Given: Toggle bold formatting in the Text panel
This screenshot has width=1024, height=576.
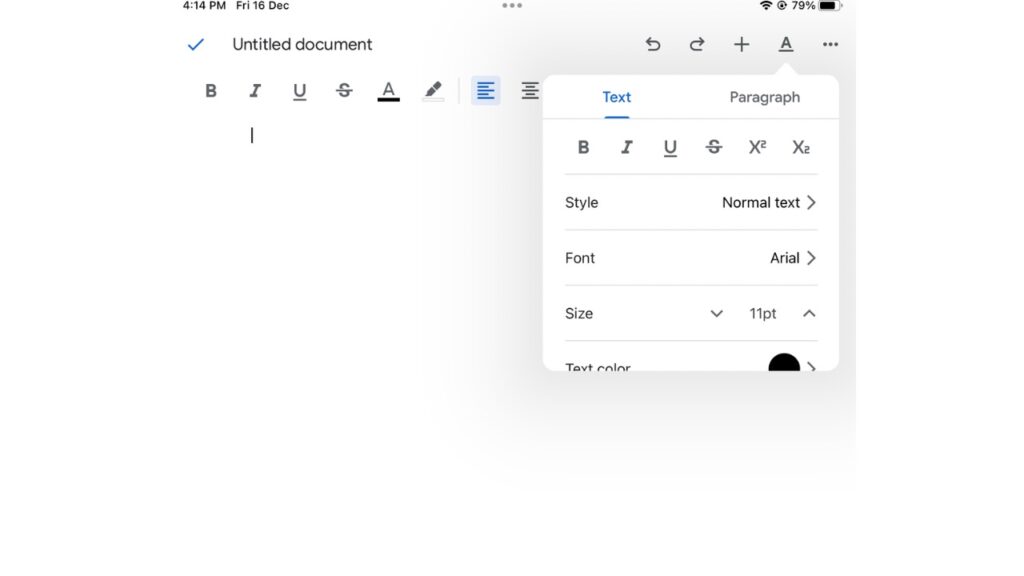Looking at the screenshot, I should (x=583, y=147).
